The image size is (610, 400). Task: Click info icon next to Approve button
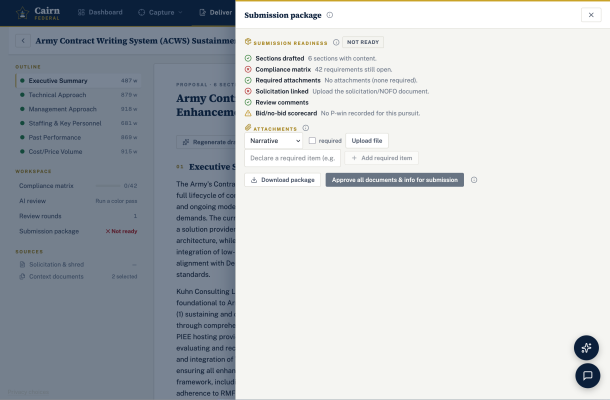[474, 180]
